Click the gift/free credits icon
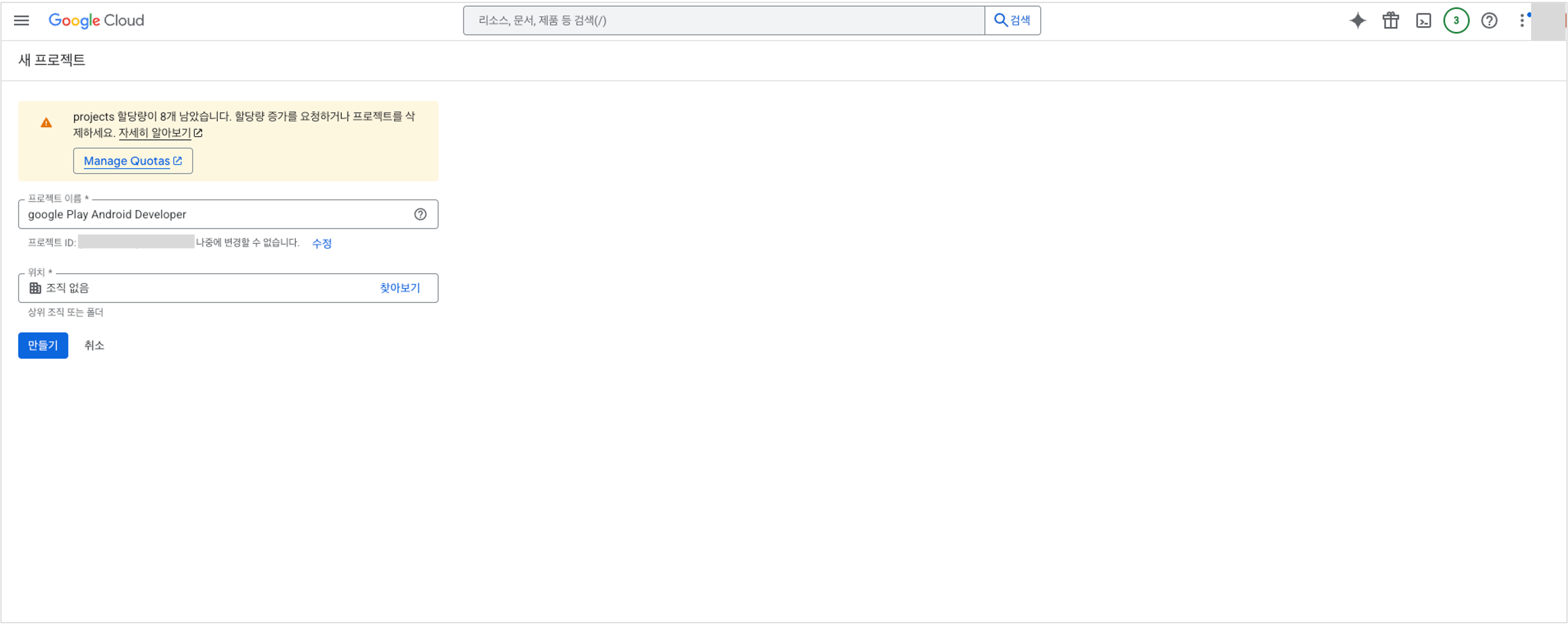Screen dimensions: 1568x624 pyautogui.click(x=1390, y=20)
